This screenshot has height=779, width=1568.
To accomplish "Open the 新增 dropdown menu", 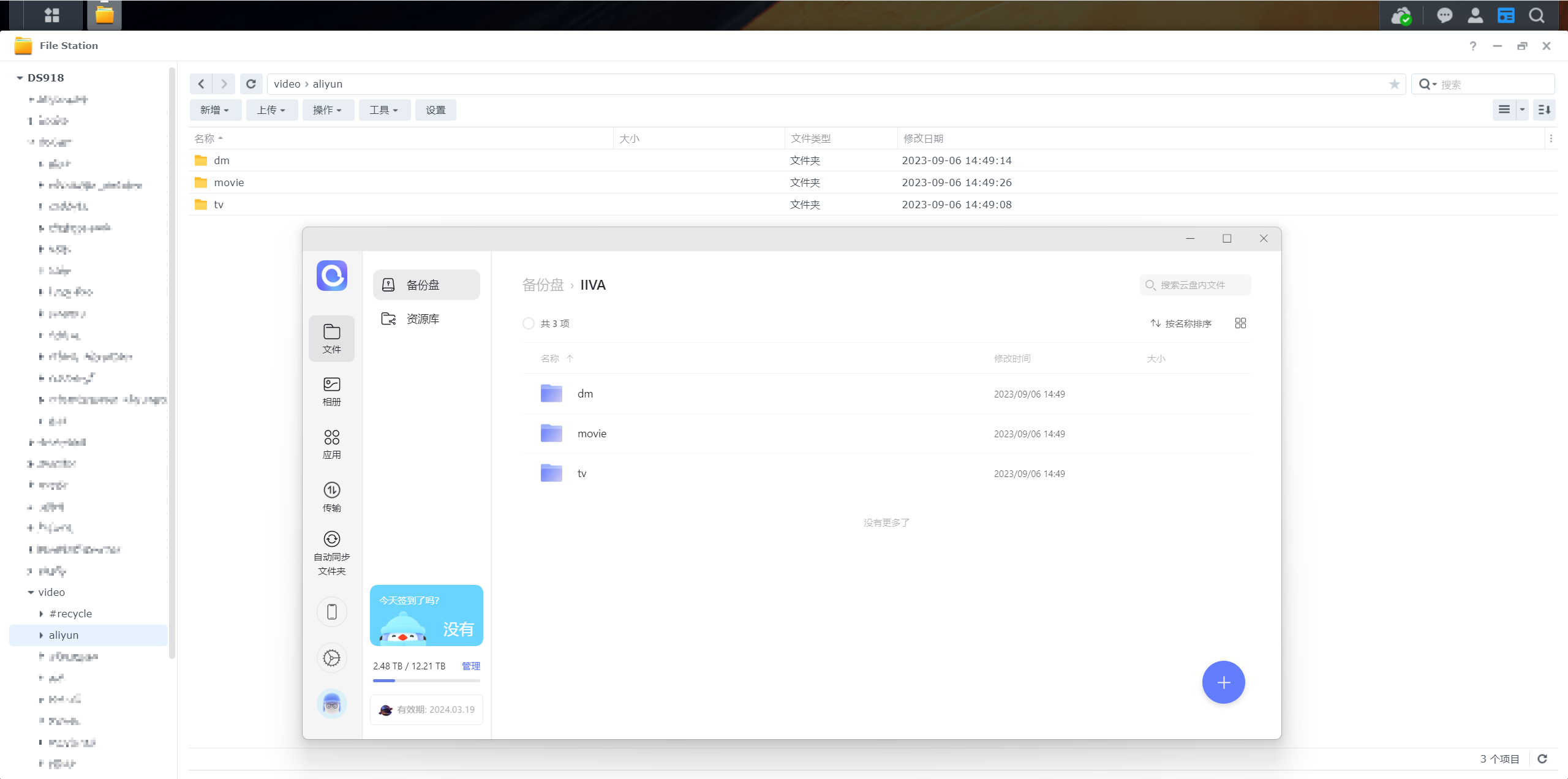I will [x=214, y=110].
